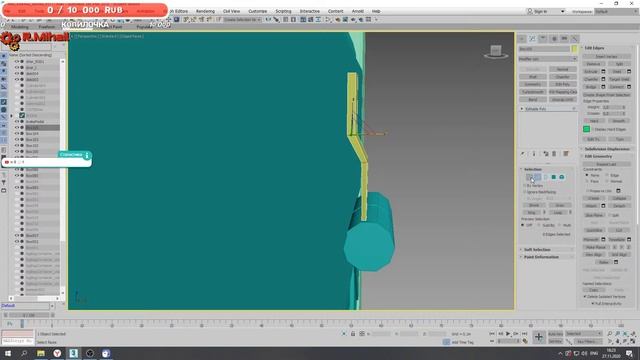Click the Play Animation button

pos(508,334)
